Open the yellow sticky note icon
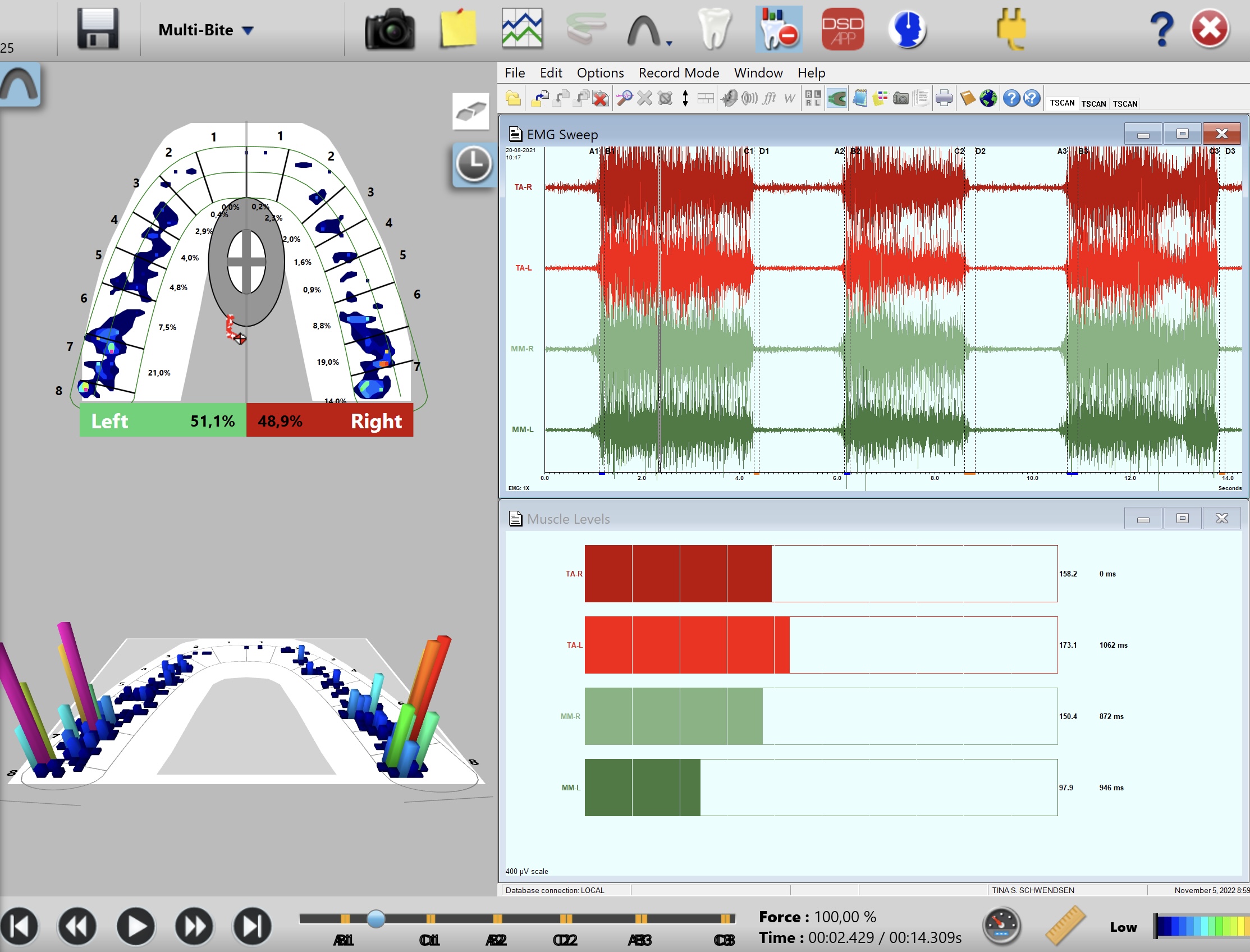Screen dimensions: 1250x952 [458, 28]
